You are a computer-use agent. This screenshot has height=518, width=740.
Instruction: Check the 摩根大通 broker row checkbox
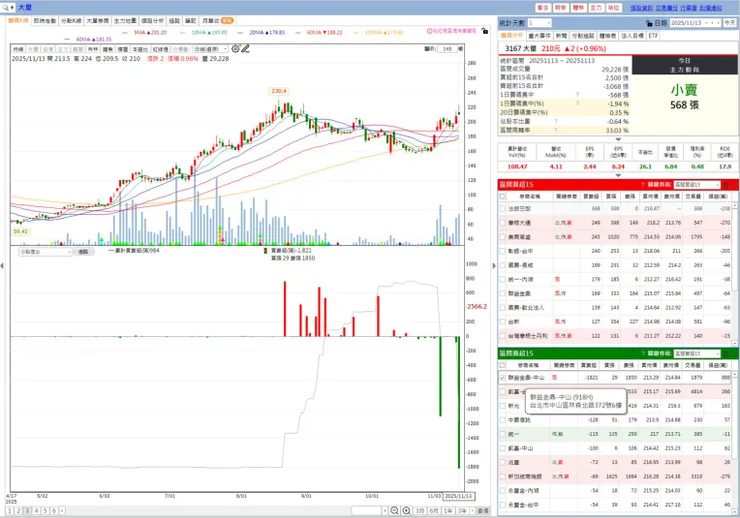point(503,223)
